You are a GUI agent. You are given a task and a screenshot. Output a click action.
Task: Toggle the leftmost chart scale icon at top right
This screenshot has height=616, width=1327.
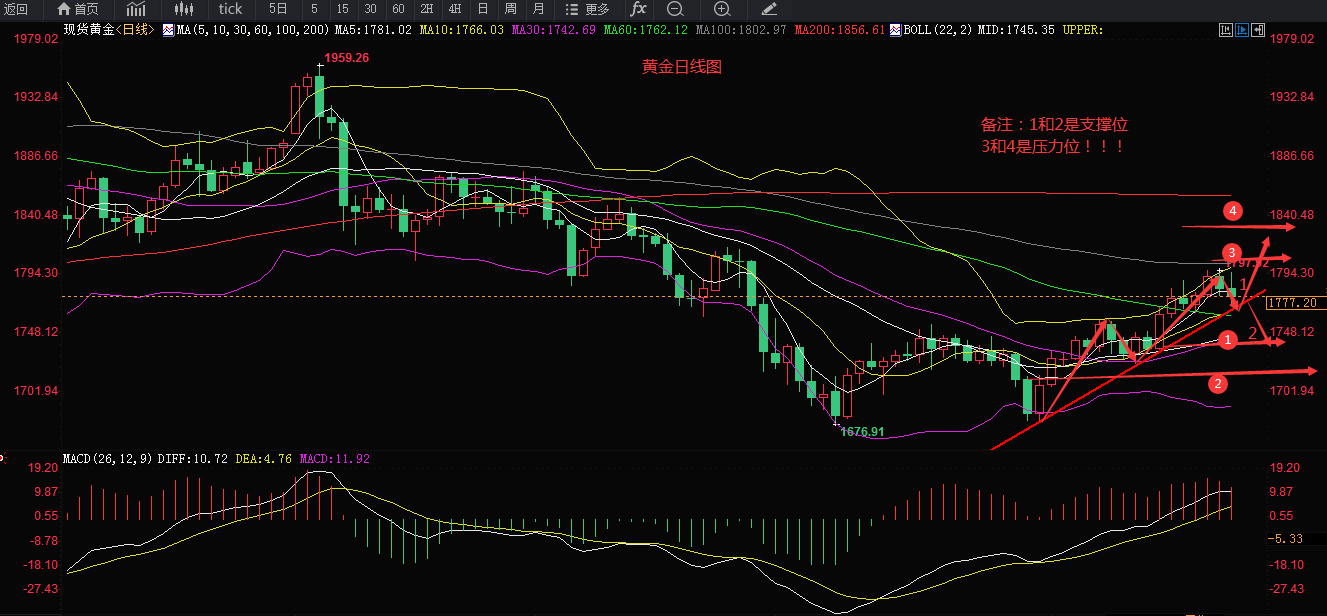click(x=1225, y=31)
